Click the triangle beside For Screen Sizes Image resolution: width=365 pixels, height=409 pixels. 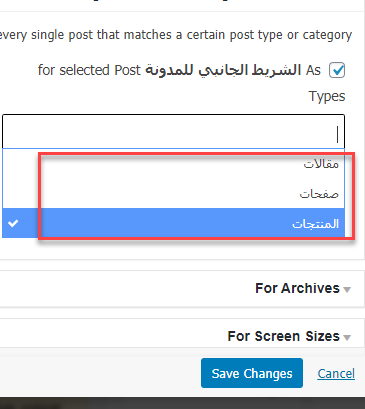(x=347, y=338)
